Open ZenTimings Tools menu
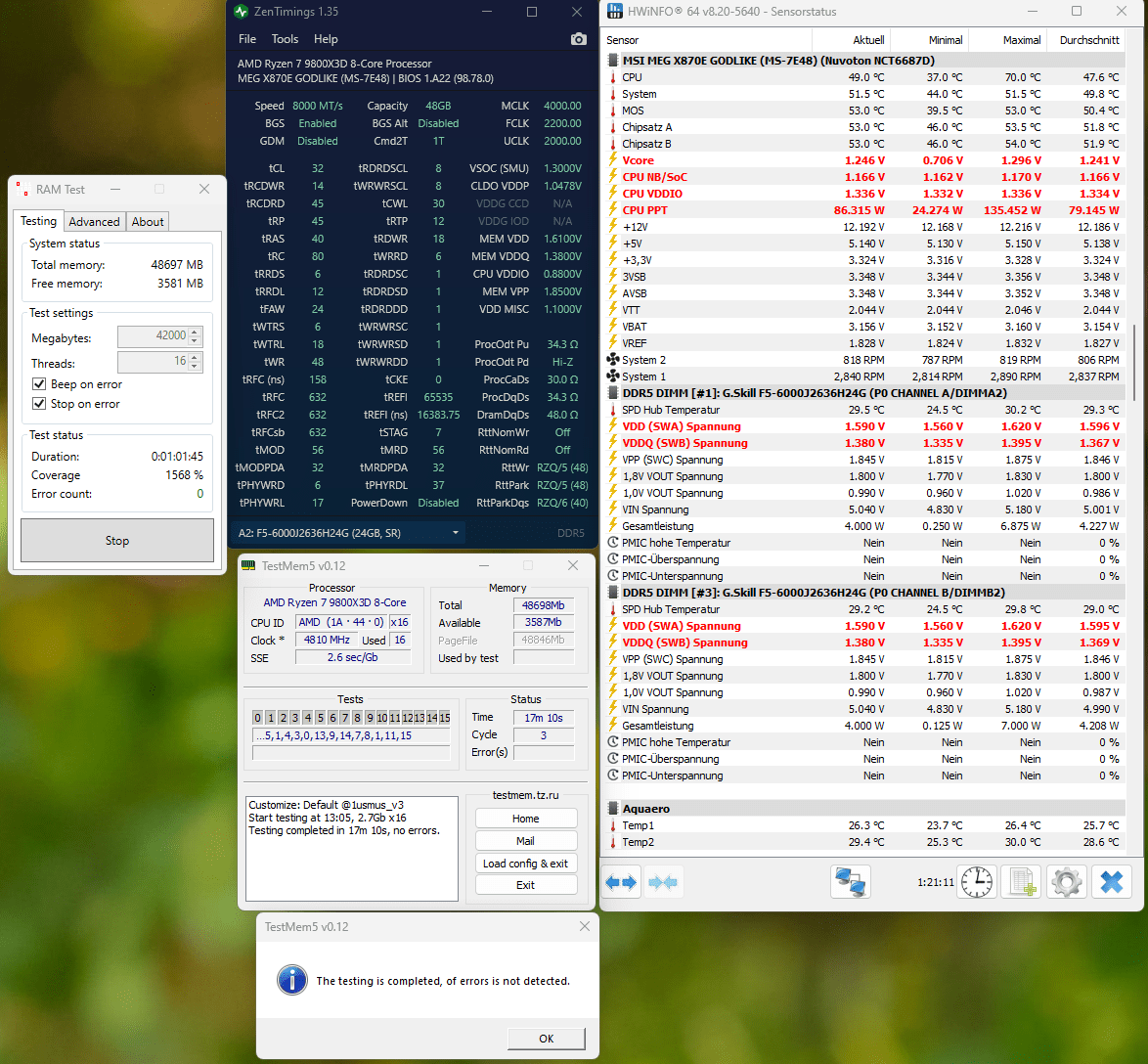This screenshot has width=1148, height=1064. [285, 39]
